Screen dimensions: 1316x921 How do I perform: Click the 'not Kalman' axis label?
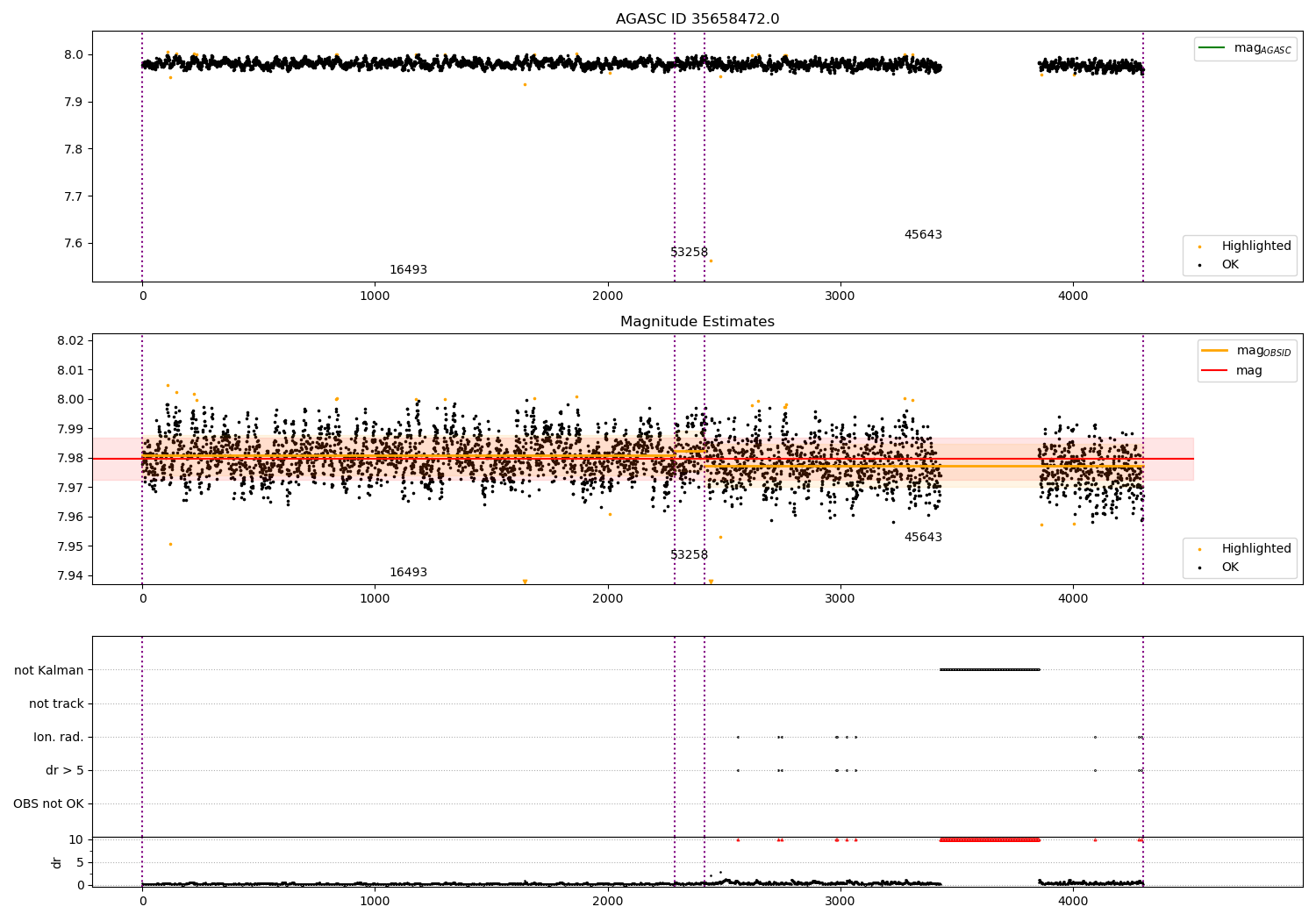tap(49, 670)
